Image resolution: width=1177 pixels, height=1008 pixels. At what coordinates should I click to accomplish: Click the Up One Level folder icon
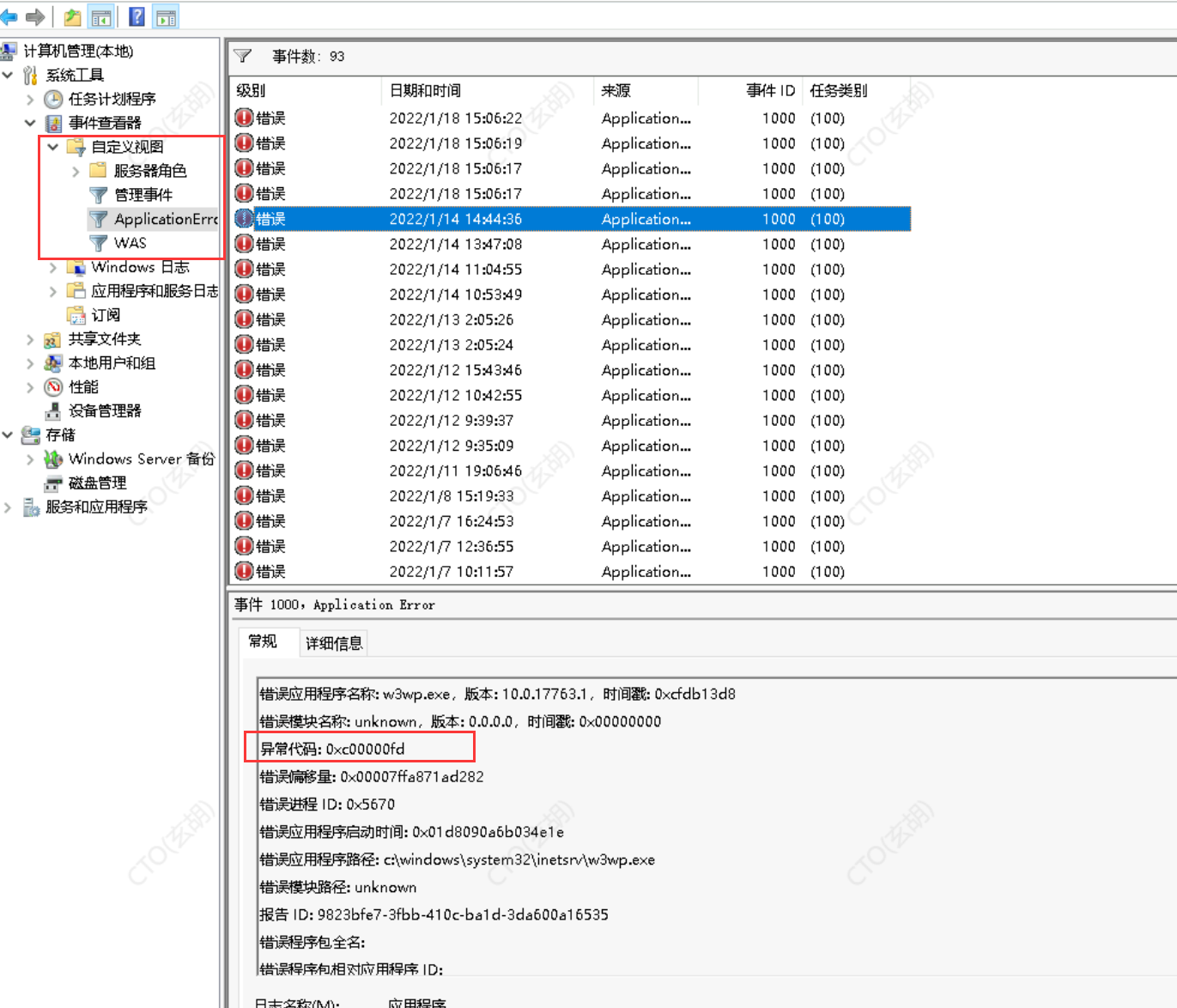coord(73,16)
